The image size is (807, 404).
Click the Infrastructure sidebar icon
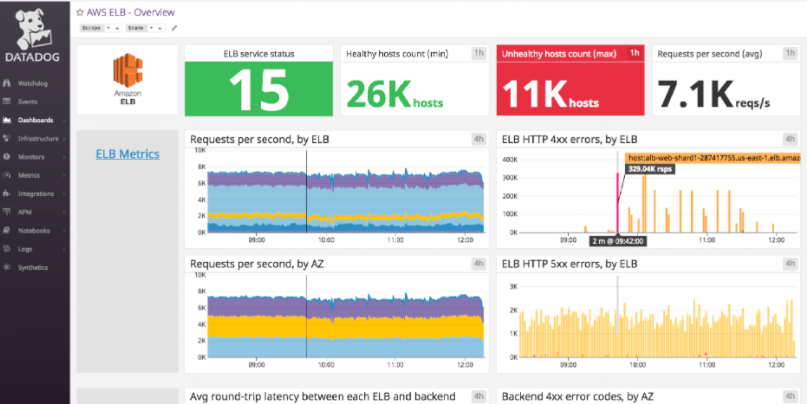(7, 138)
